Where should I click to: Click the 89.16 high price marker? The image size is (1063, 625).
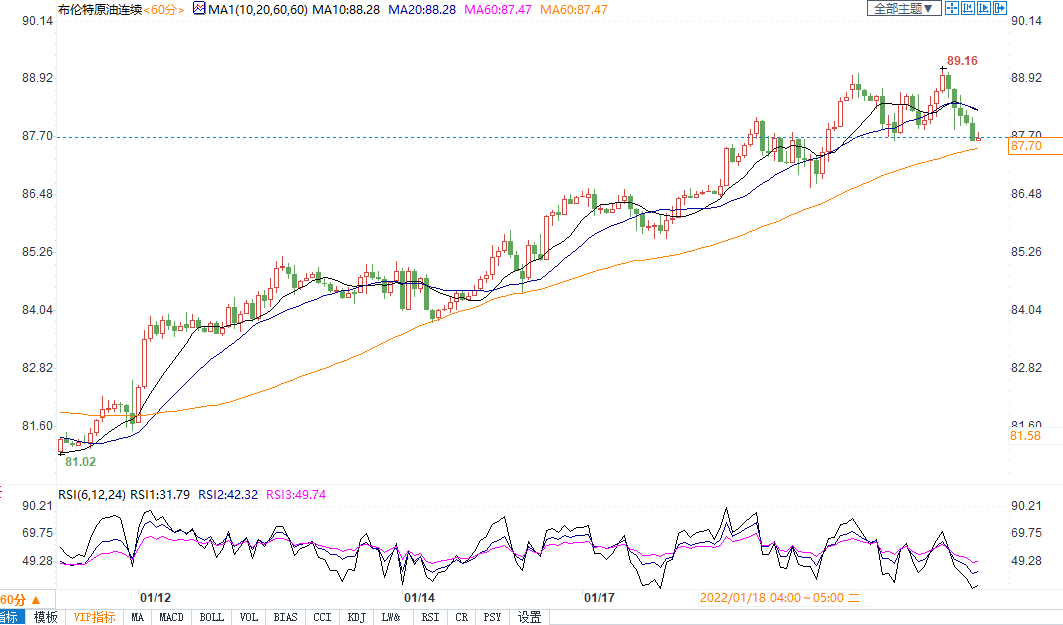(x=962, y=61)
